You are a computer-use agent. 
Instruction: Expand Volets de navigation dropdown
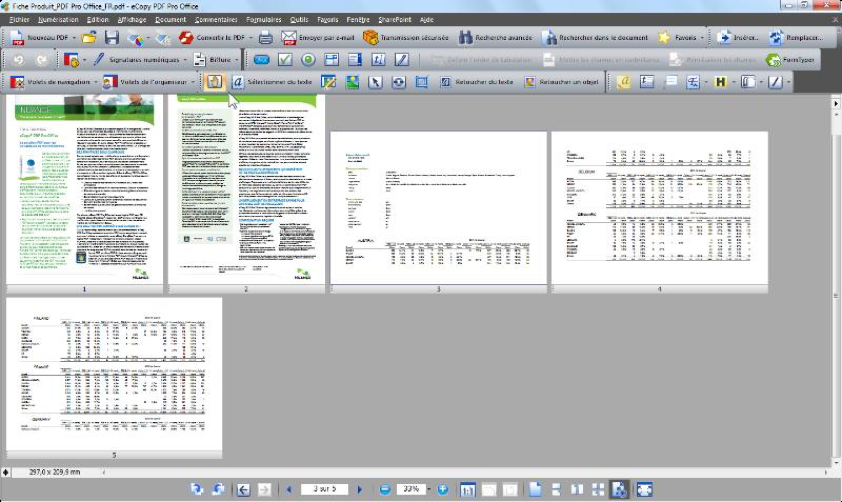(x=96, y=82)
